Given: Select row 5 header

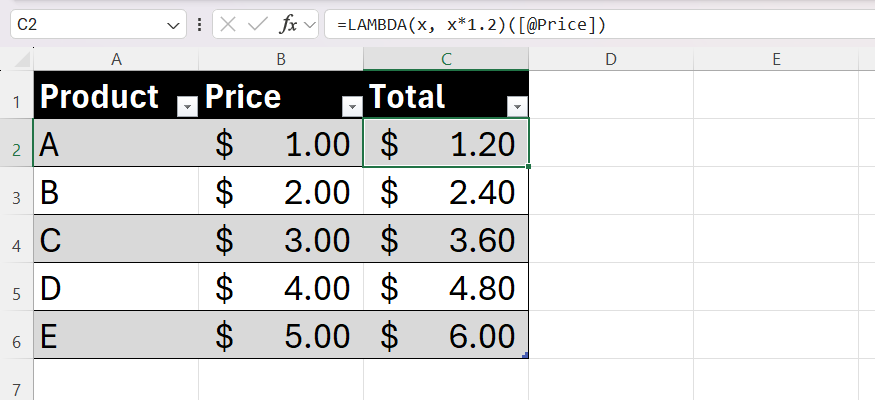Looking at the screenshot, I should coord(17,287).
